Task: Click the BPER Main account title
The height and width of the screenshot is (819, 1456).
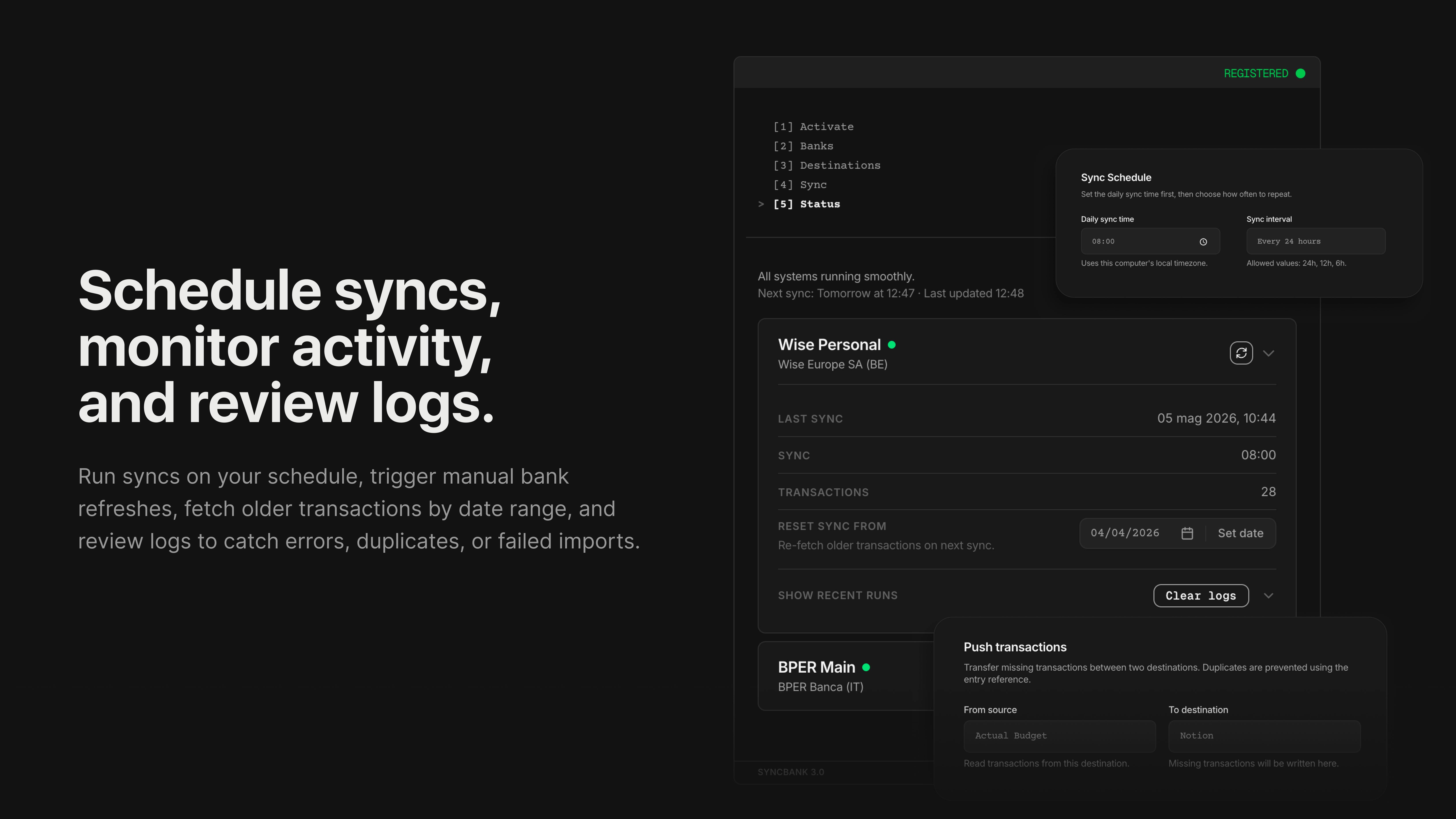Action: coord(816,667)
